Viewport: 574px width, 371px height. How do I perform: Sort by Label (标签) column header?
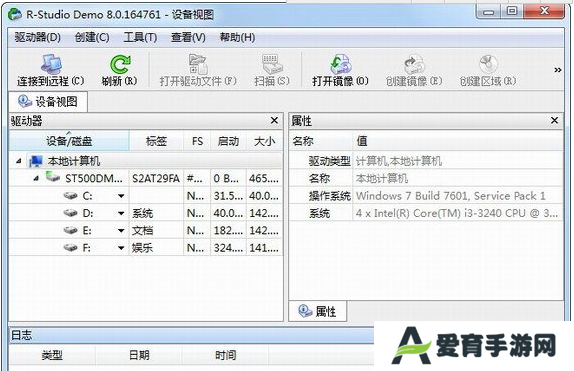(x=156, y=141)
